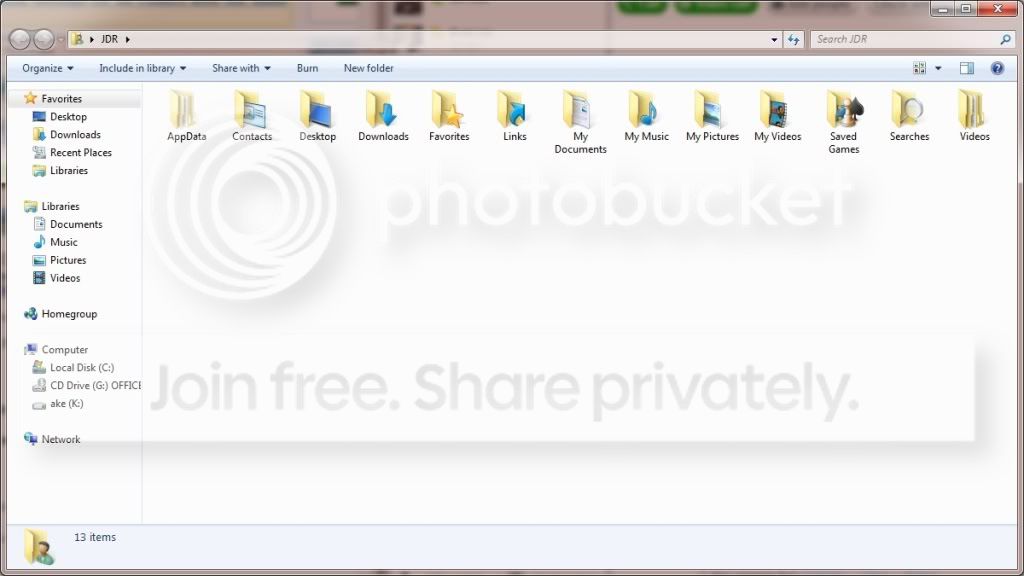Viewport: 1024px width, 576px height.
Task: Open Videos library in sidebar
Action: [x=65, y=278]
